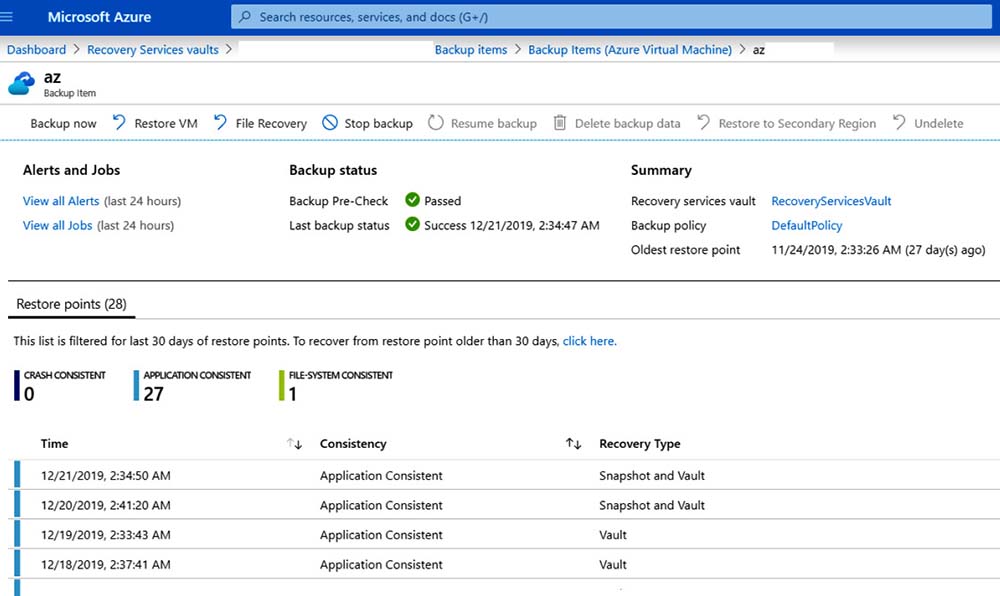Viewport: 1000px width, 596px height.
Task: Open the DefaultPolicy backup policy link
Action: tap(806, 225)
